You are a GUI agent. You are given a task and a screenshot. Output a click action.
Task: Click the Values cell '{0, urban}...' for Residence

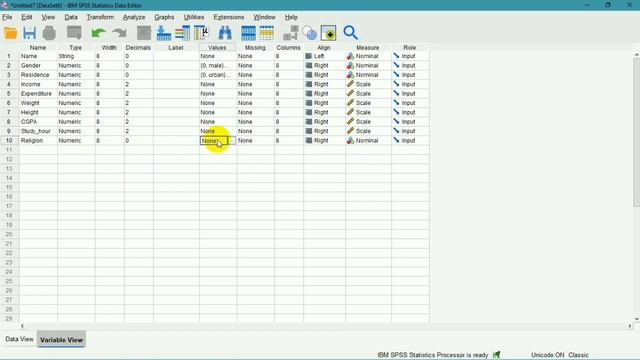click(218, 75)
